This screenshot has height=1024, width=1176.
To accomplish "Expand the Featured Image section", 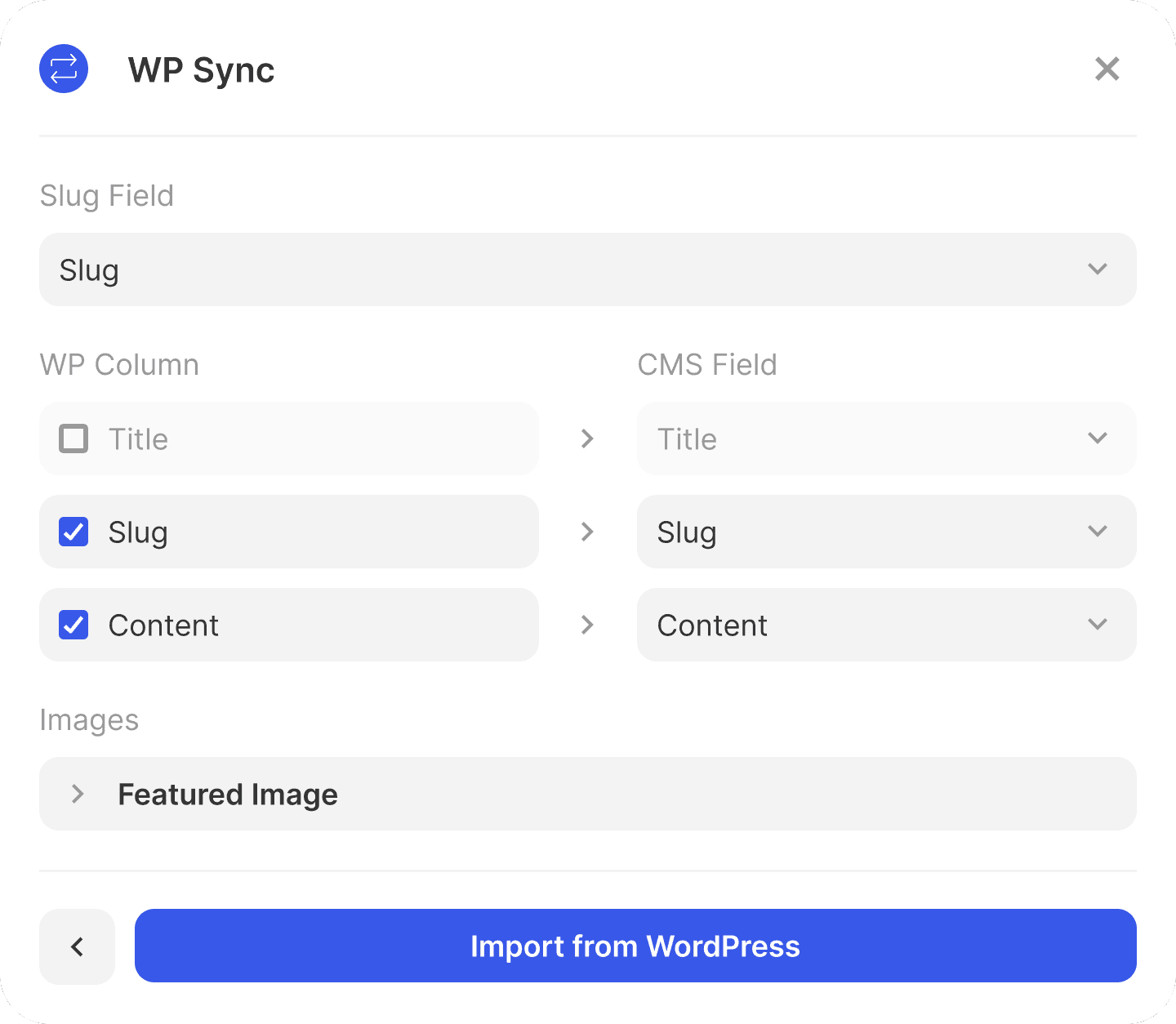I will pos(588,794).
